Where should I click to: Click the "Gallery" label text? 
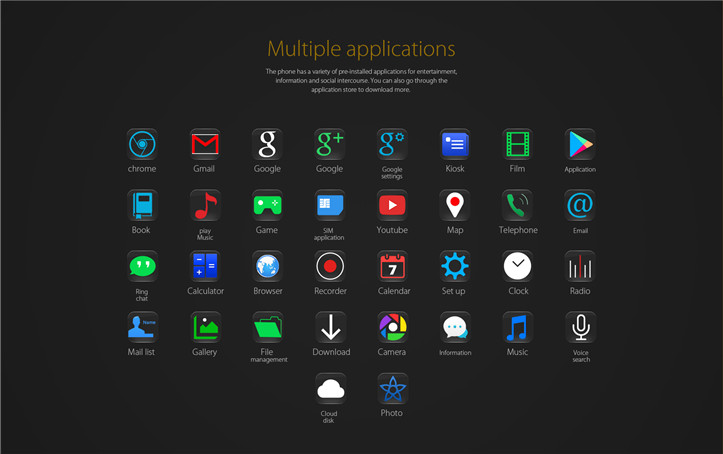coord(204,353)
